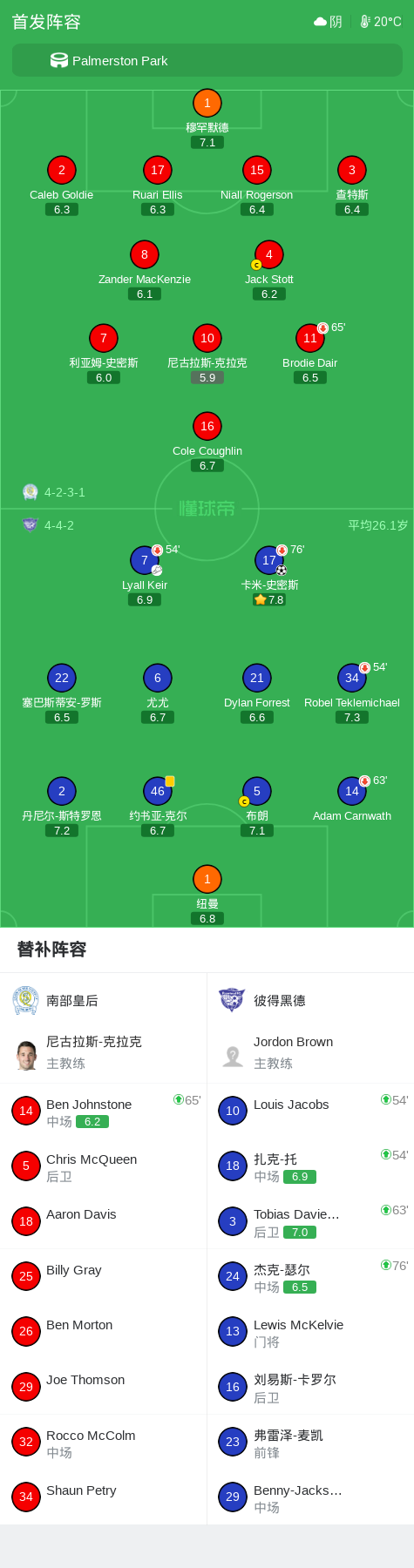
Task: Tap Cole Coughlin's 6.7 rating badge
Action: [x=207, y=466]
